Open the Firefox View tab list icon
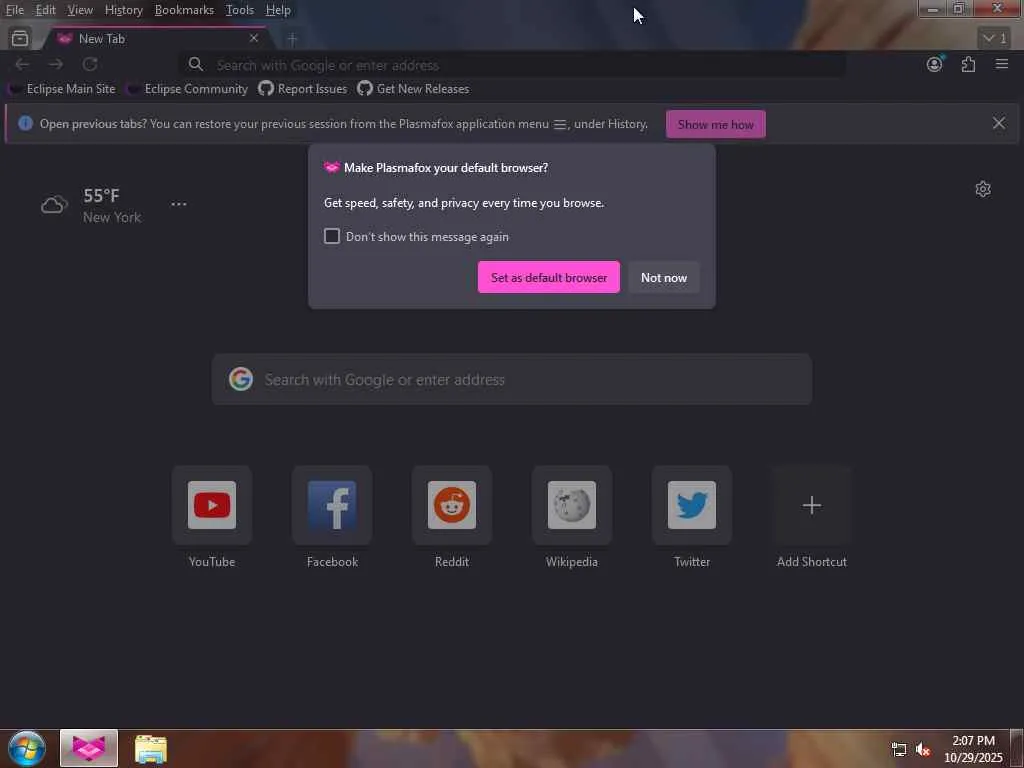The image size is (1024, 768). click(20, 39)
